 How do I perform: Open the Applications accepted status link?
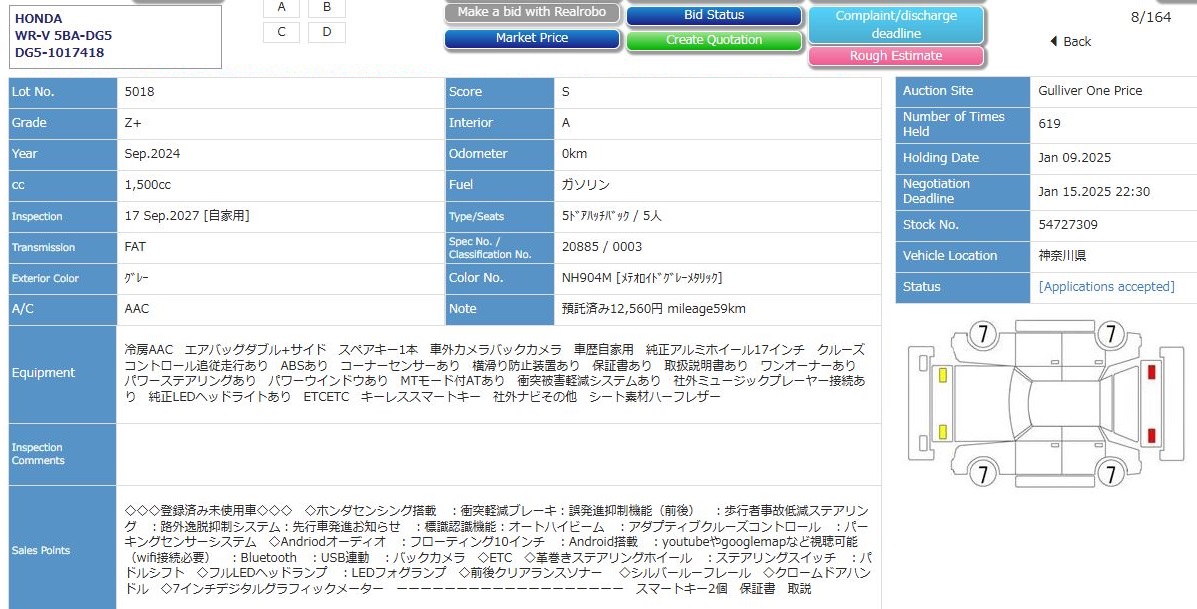click(1106, 287)
